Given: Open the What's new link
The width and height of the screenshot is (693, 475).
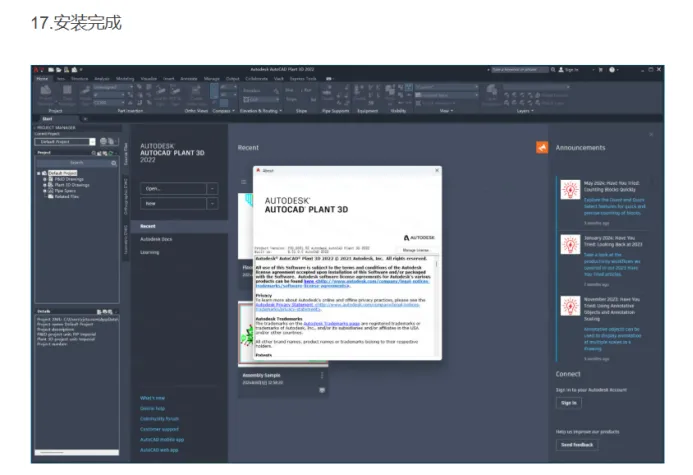Looking at the screenshot, I should point(152,398).
